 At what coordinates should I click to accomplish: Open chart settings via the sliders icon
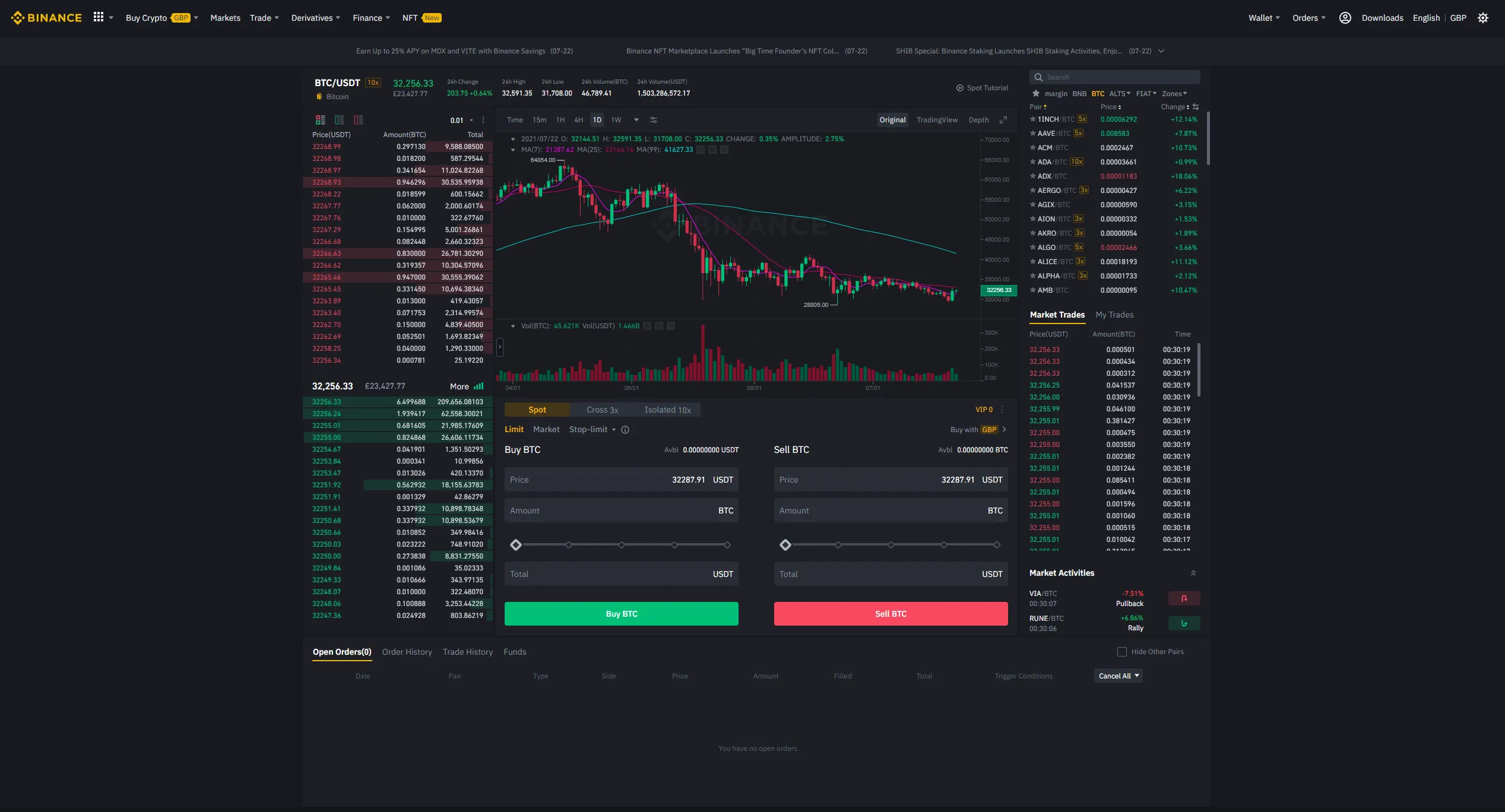click(654, 119)
